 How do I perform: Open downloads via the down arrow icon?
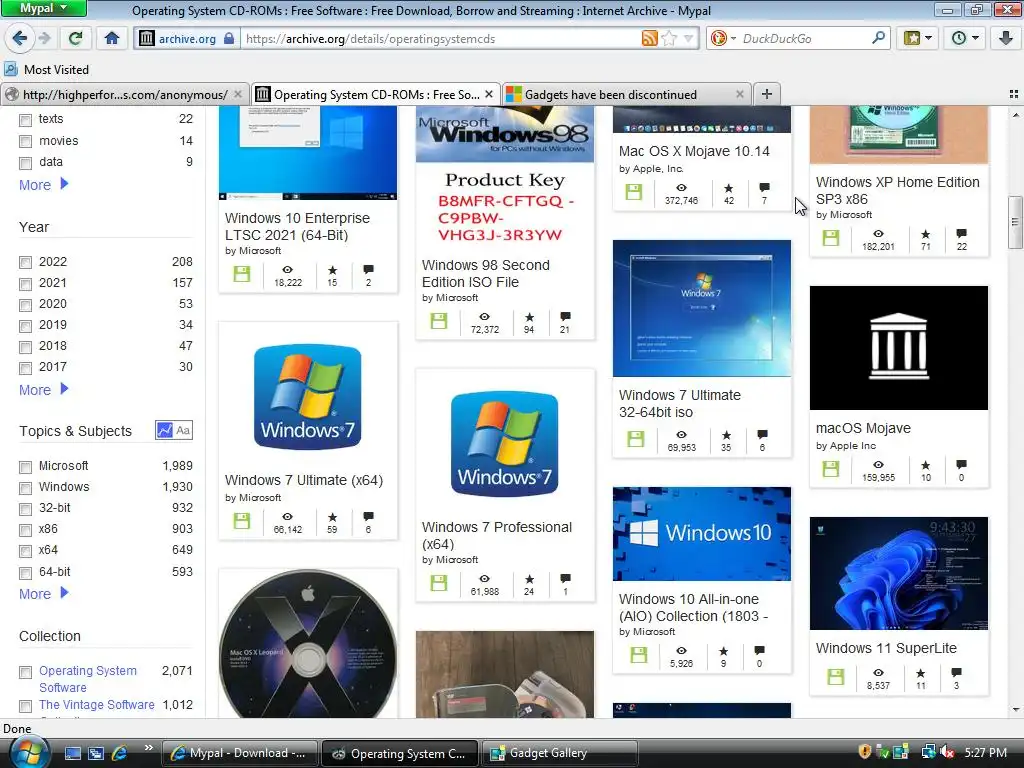click(x=1006, y=39)
